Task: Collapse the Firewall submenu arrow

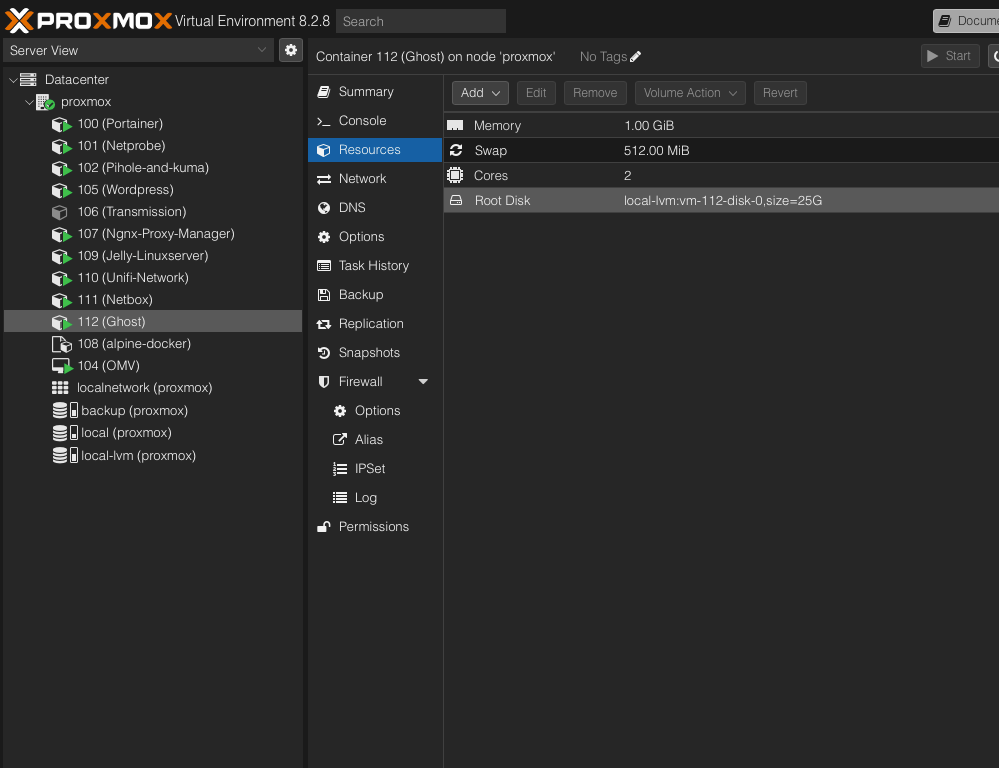Action: point(423,382)
